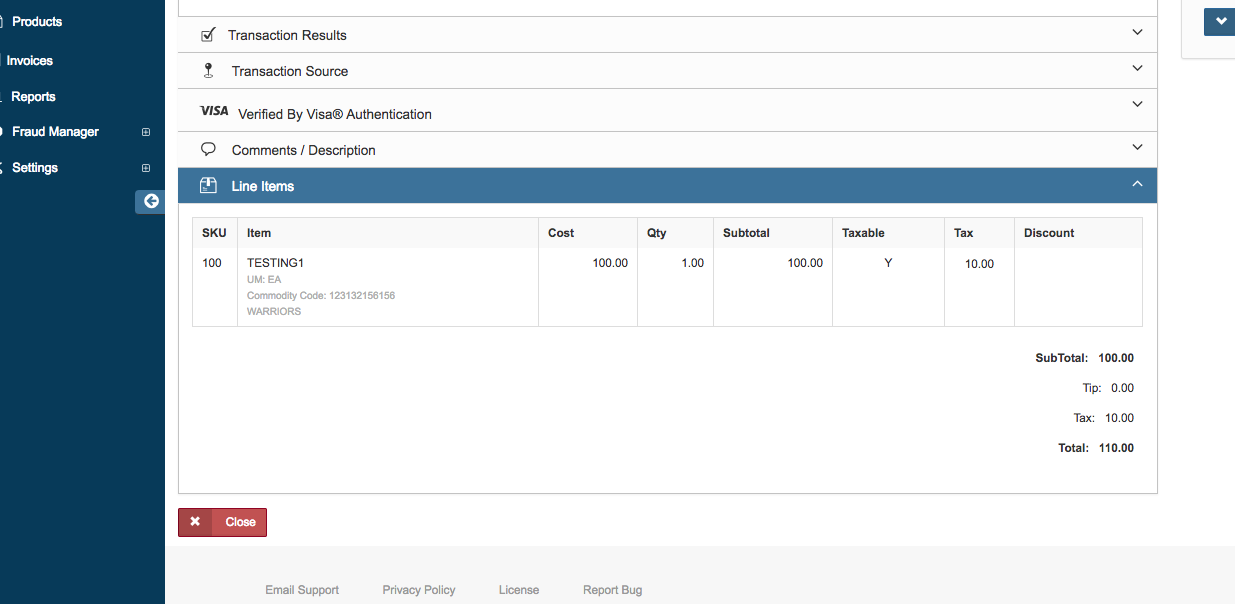The image size is (1235, 604).
Task: Click the Comments speech bubble icon
Action: pos(208,149)
